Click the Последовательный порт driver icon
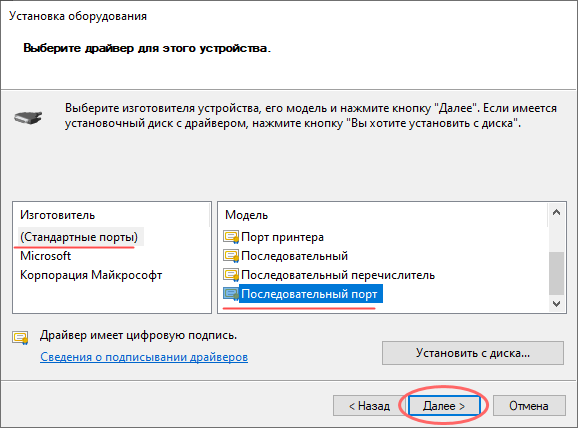This screenshot has width=578, height=428. (x=231, y=294)
